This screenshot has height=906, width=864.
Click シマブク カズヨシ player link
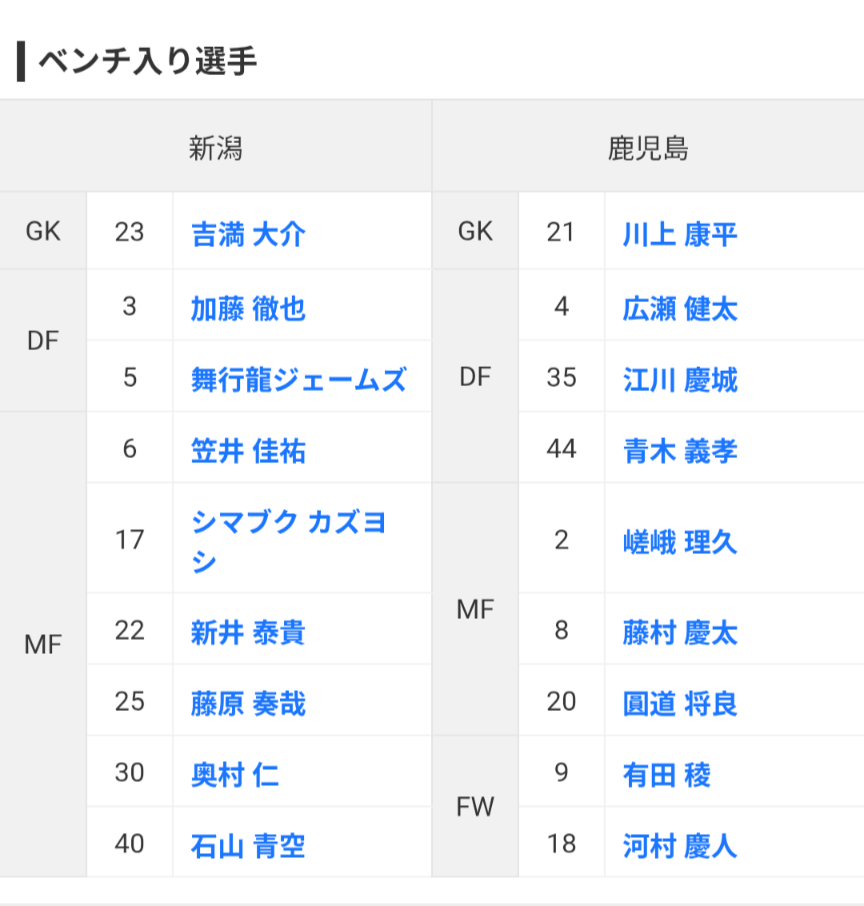pyautogui.click(x=288, y=541)
